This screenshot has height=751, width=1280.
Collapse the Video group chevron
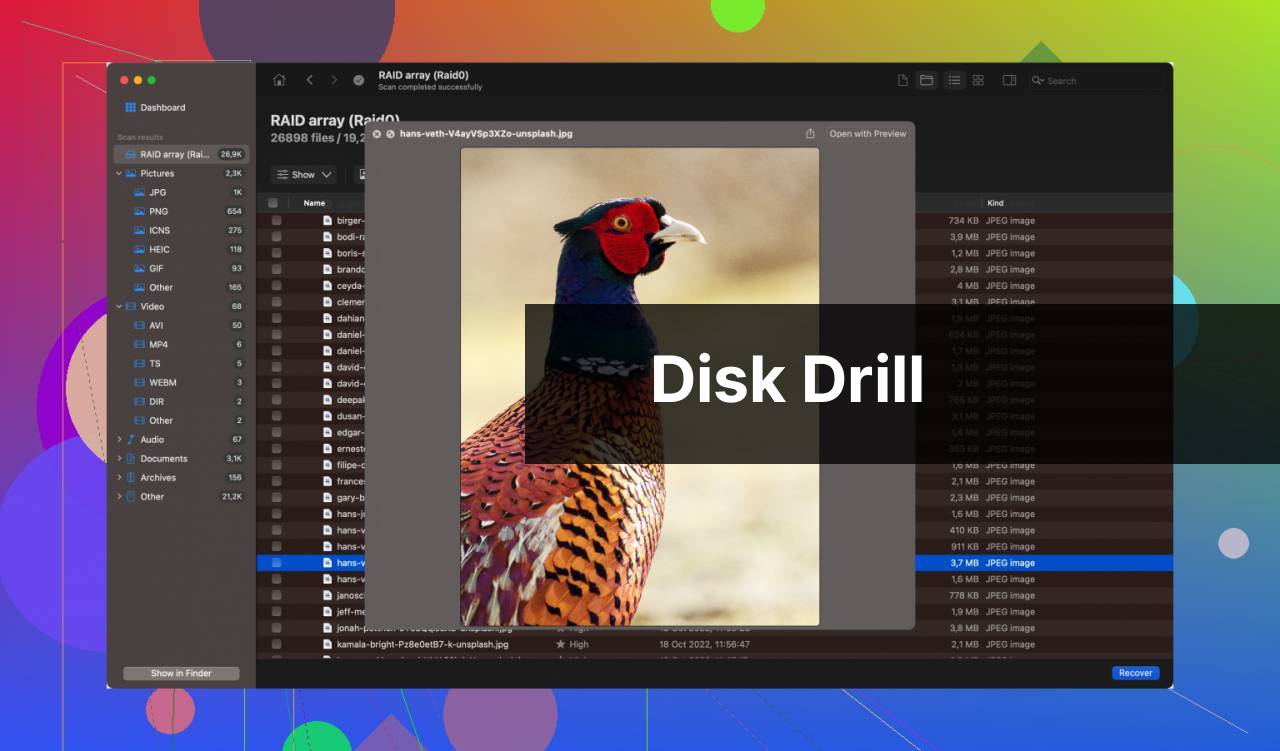pyautogui.click(x=119, y=306)
